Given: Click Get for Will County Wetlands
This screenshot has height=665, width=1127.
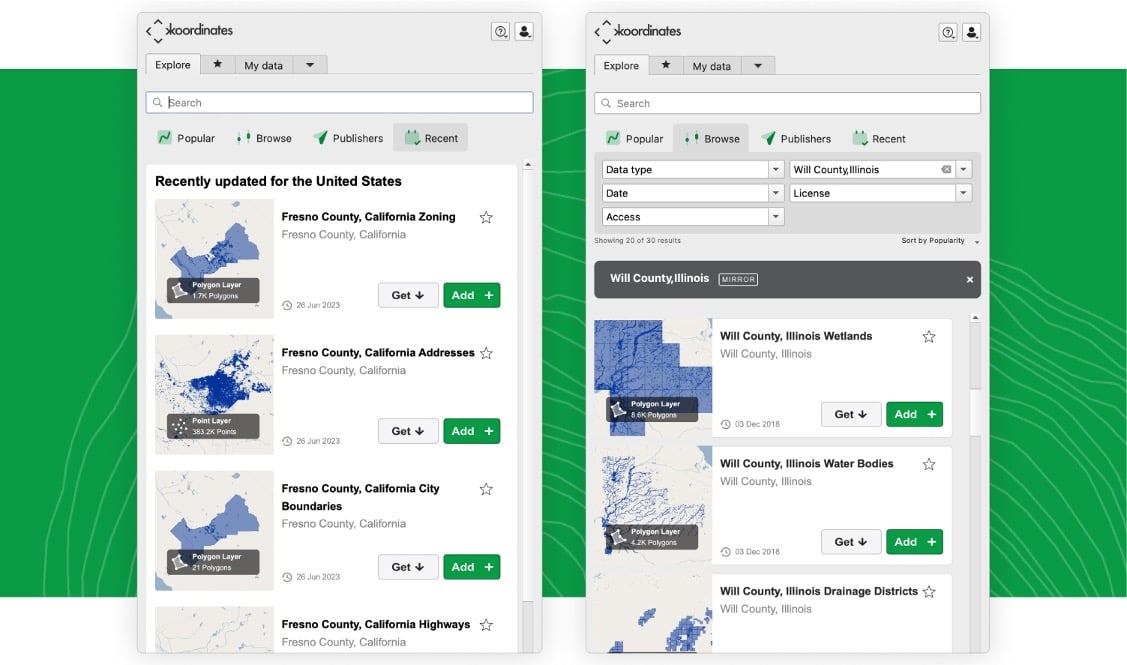Looking at the screenshot, I should pos(851,414).
